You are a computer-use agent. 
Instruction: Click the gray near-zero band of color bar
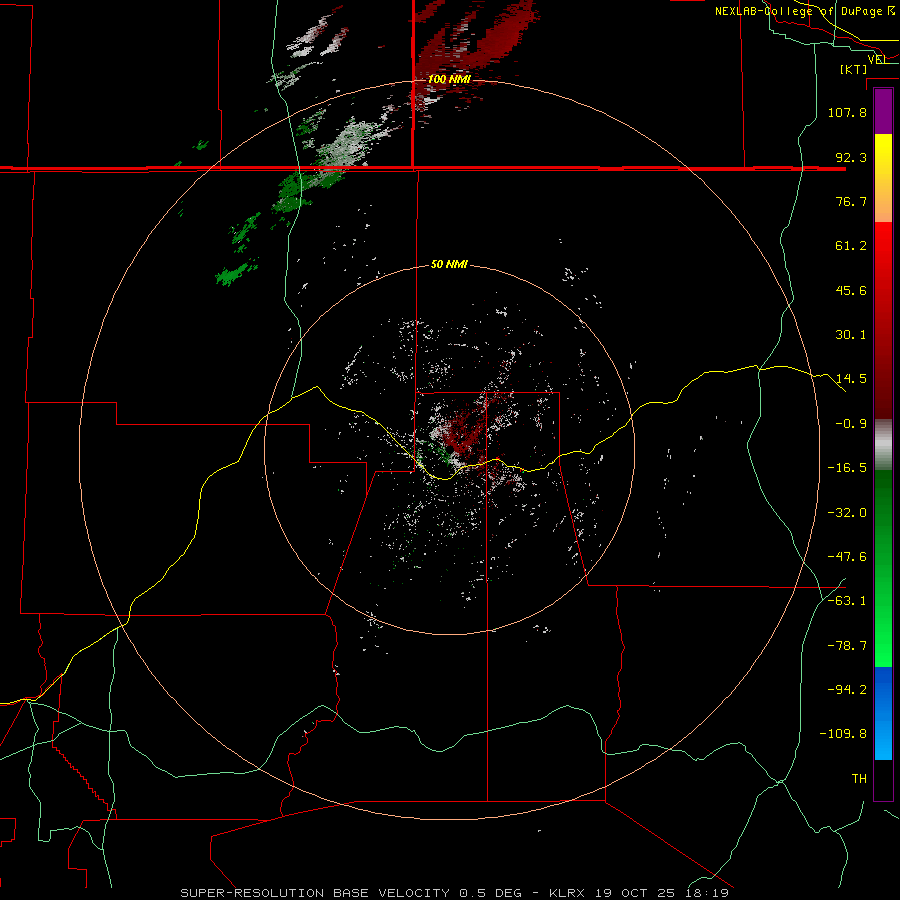(883, 445)
